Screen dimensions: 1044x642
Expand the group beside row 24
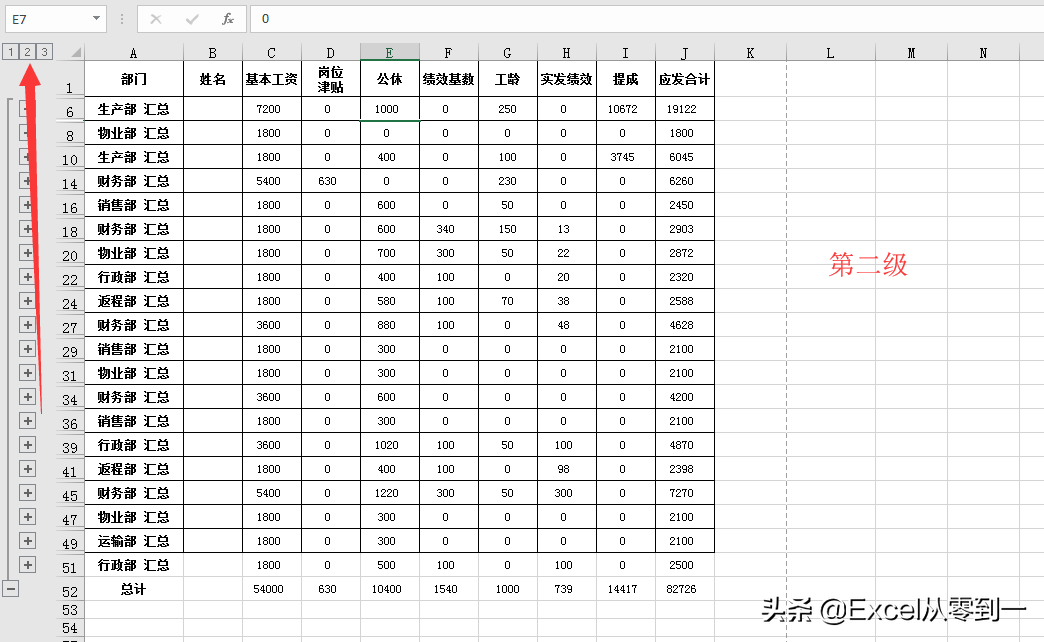(27, 300)
